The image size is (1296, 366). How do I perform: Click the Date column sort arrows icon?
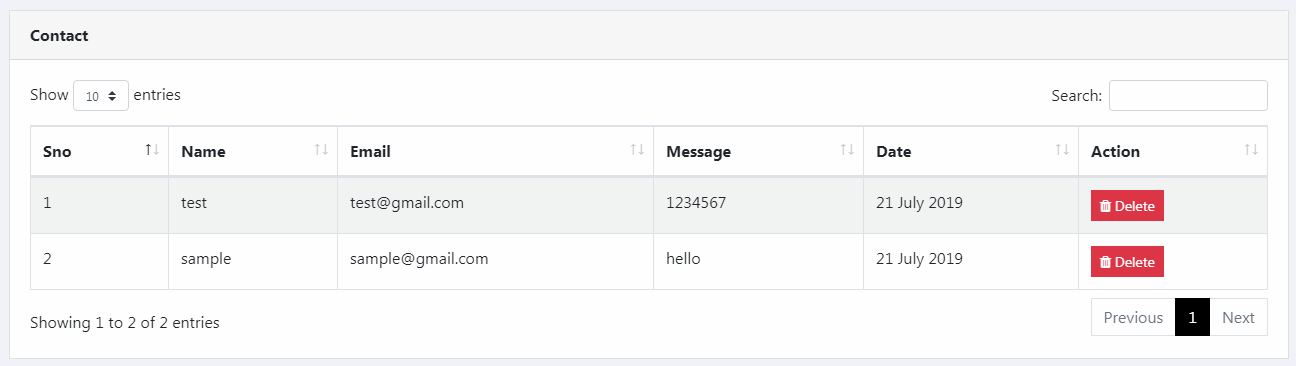(1062, 150)
